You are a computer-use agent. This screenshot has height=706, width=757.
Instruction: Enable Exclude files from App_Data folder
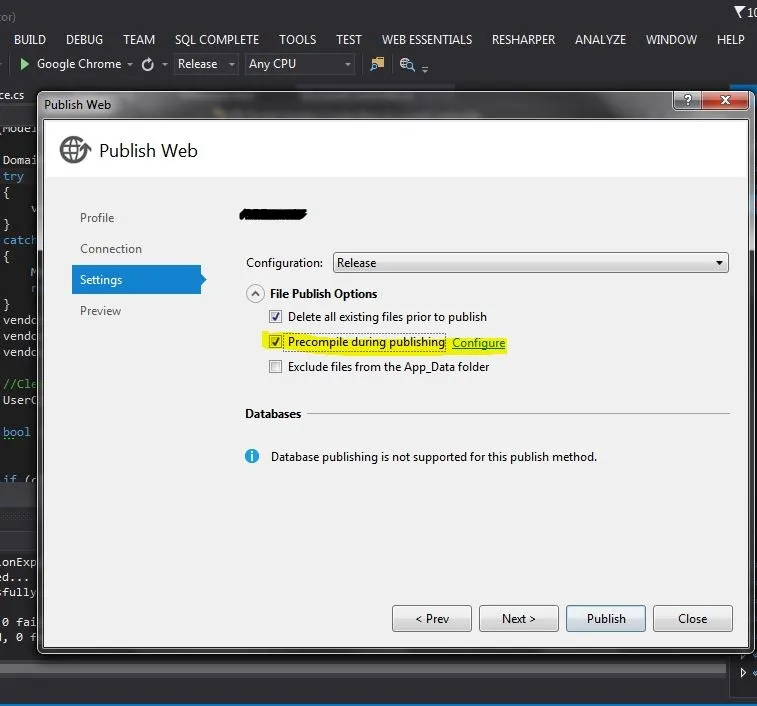click(x=275, y=367)
